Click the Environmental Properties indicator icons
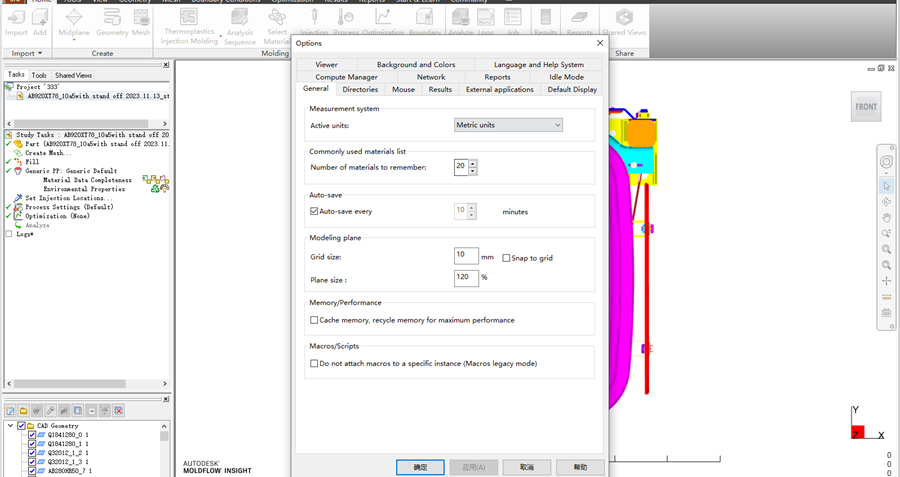 pos(160,188)
